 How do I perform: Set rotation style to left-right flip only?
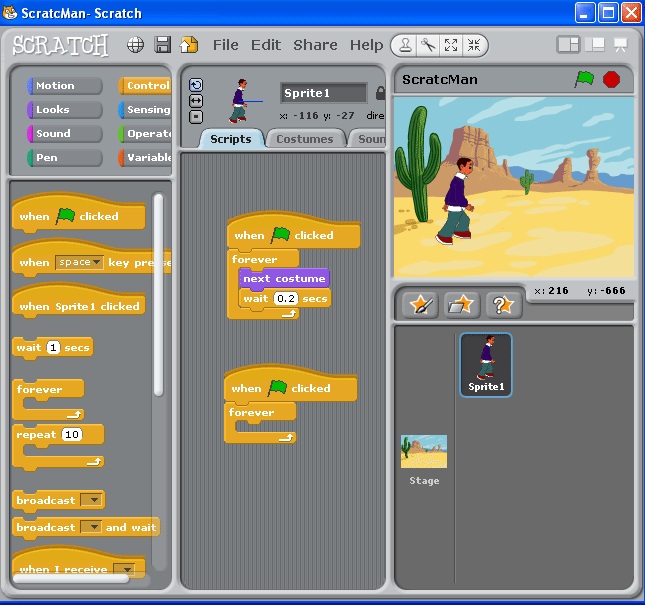(196, 101)
